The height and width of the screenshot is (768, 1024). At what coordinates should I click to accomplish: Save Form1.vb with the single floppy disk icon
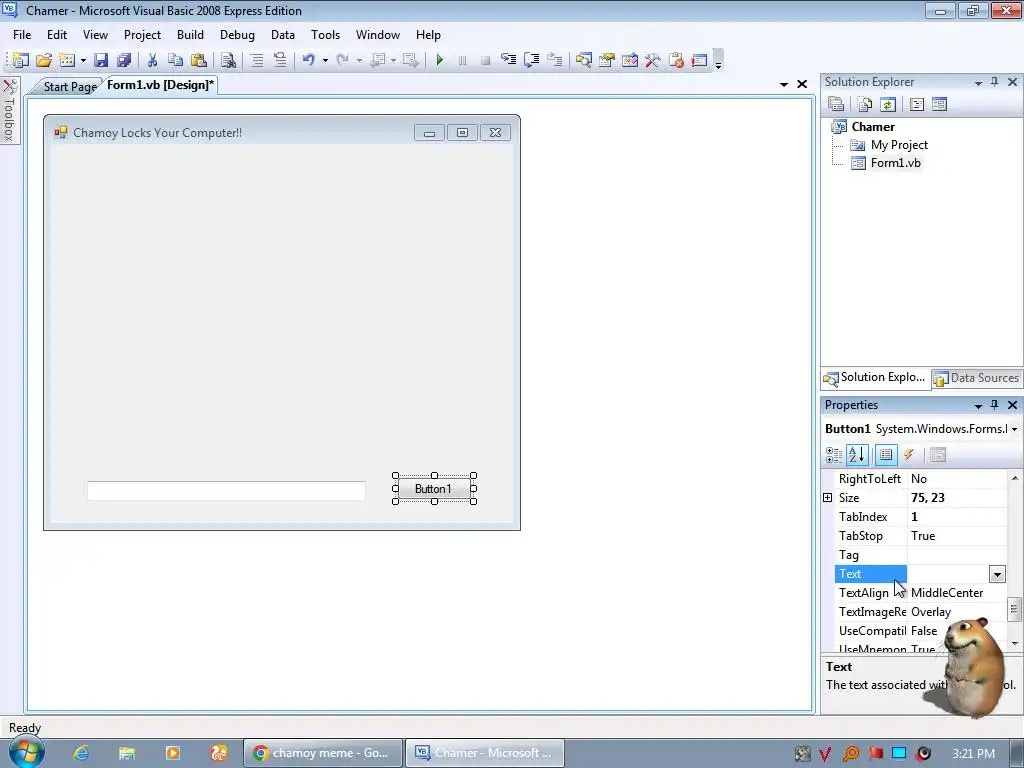(x=101, y=60)
